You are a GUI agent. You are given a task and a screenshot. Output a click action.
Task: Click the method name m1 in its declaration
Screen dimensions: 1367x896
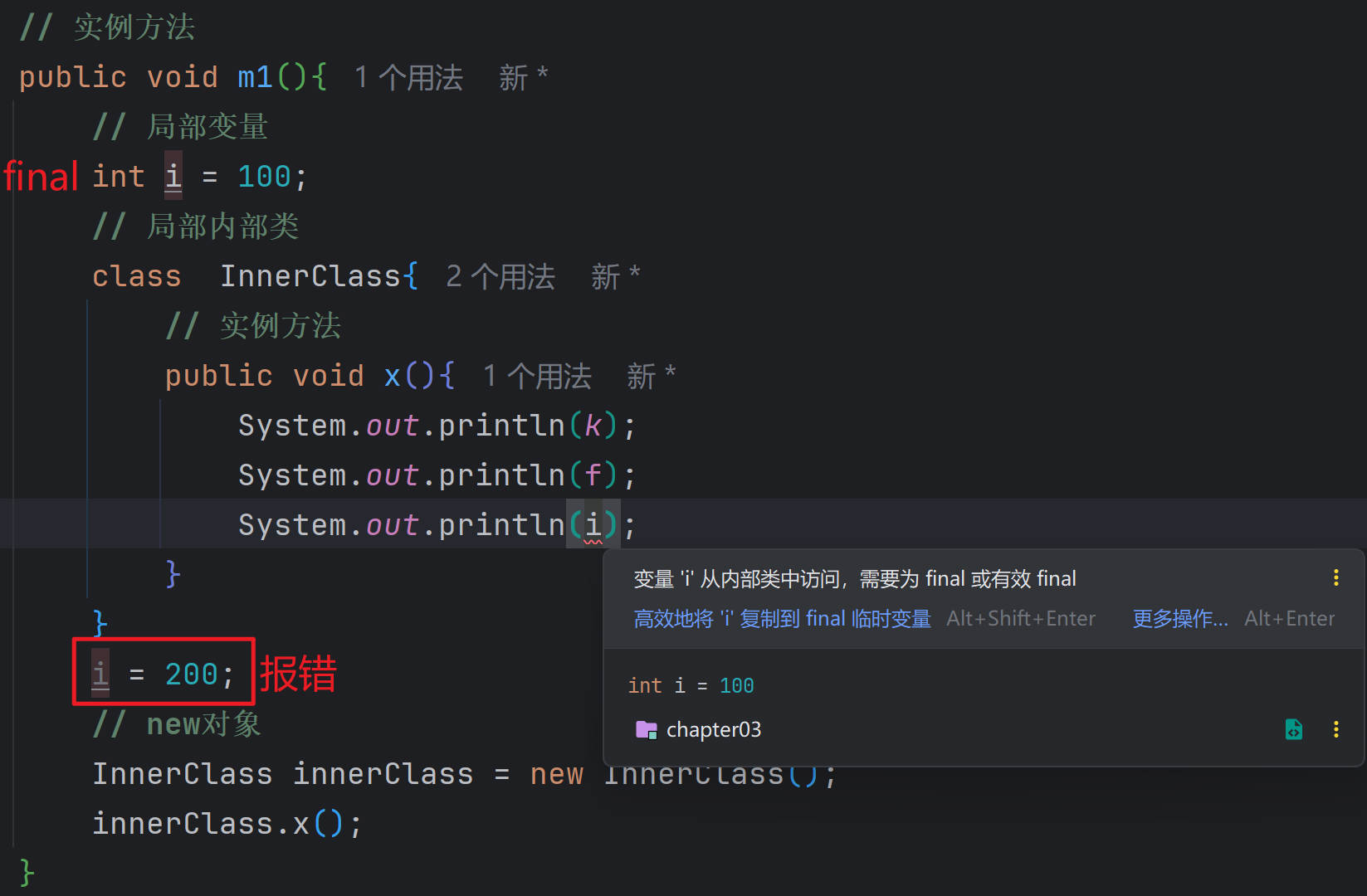[x=255, y=77]
